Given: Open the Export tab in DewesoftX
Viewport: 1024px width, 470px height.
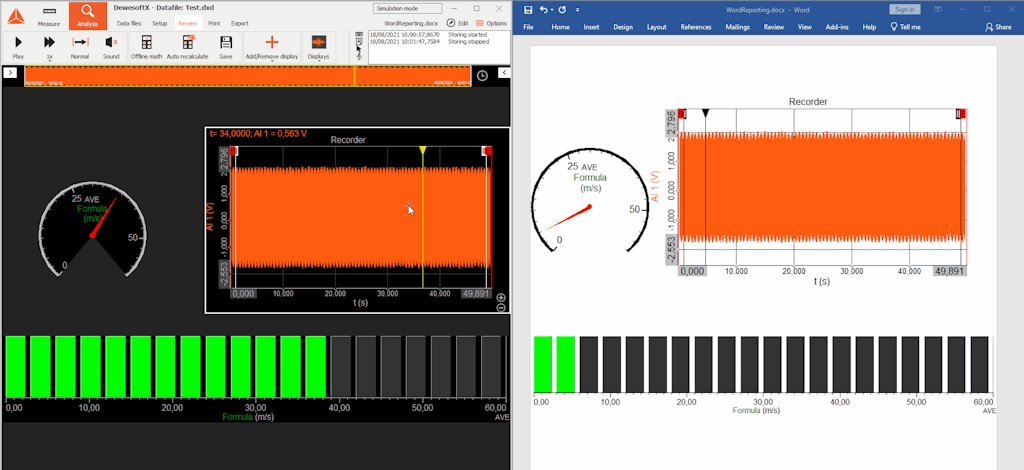Looking at the screenshot, I should pos(240,24).
